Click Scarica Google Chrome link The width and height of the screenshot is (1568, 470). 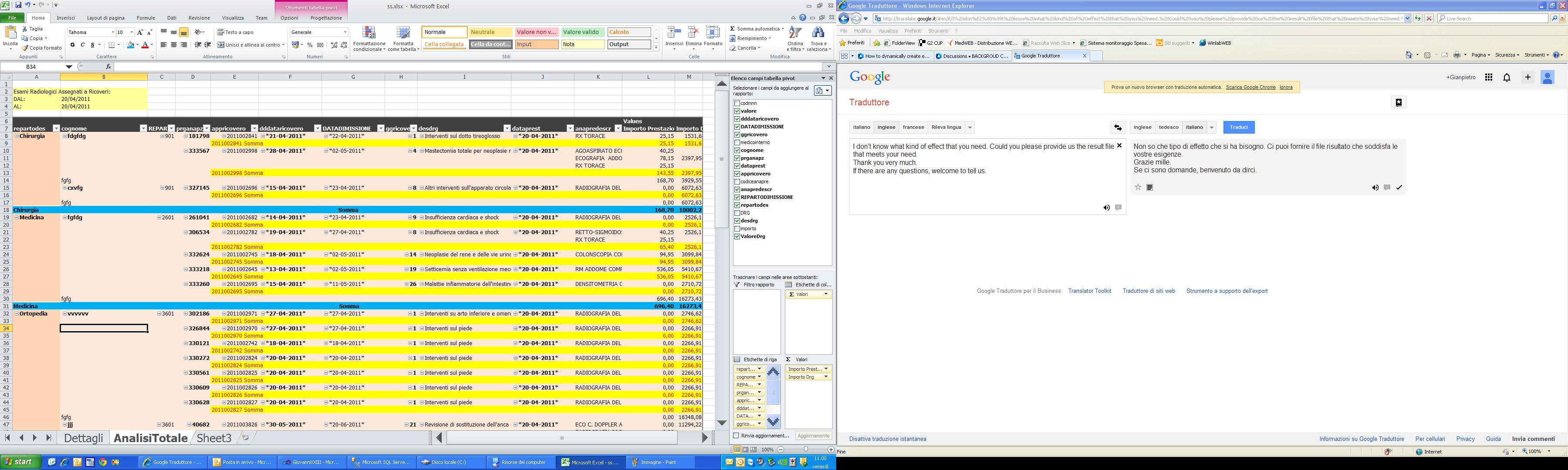[x=1250, y=87]
